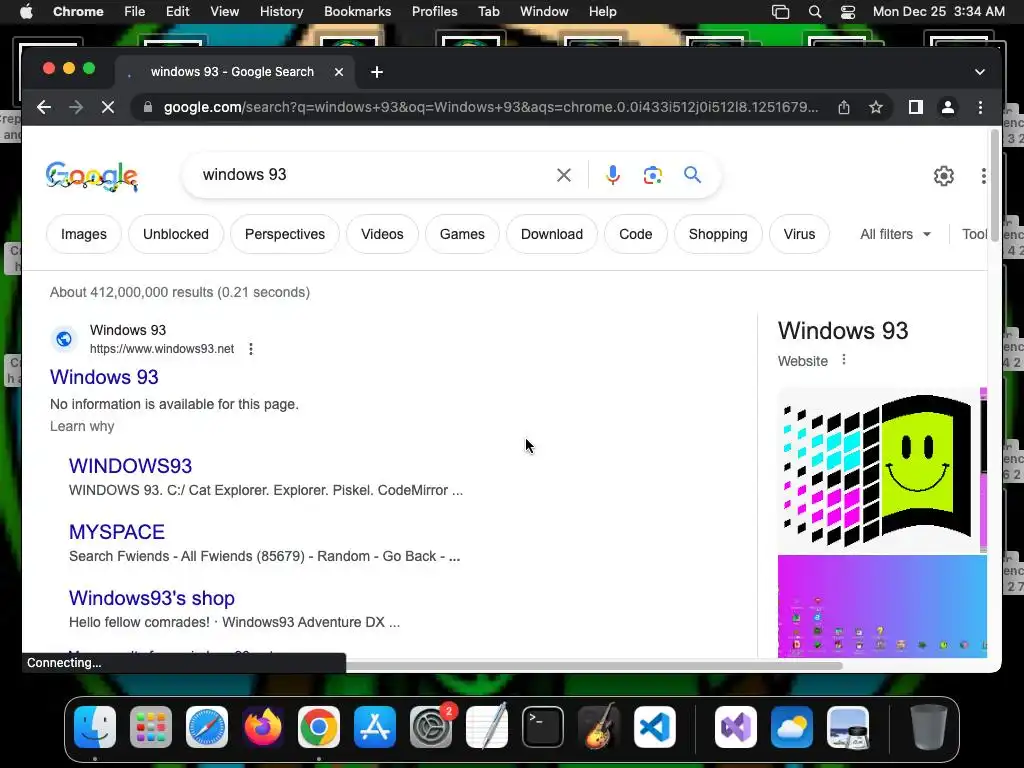
Task: Open the Windows93's shop sitelink
Action: click(x=152, y=598)
